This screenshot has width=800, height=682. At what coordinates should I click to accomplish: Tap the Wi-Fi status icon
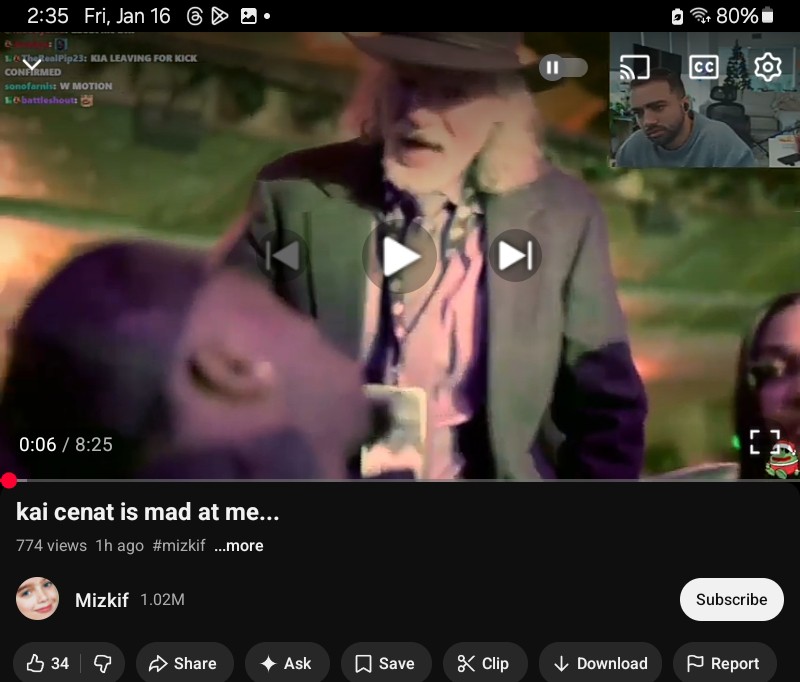pos(700,16)
